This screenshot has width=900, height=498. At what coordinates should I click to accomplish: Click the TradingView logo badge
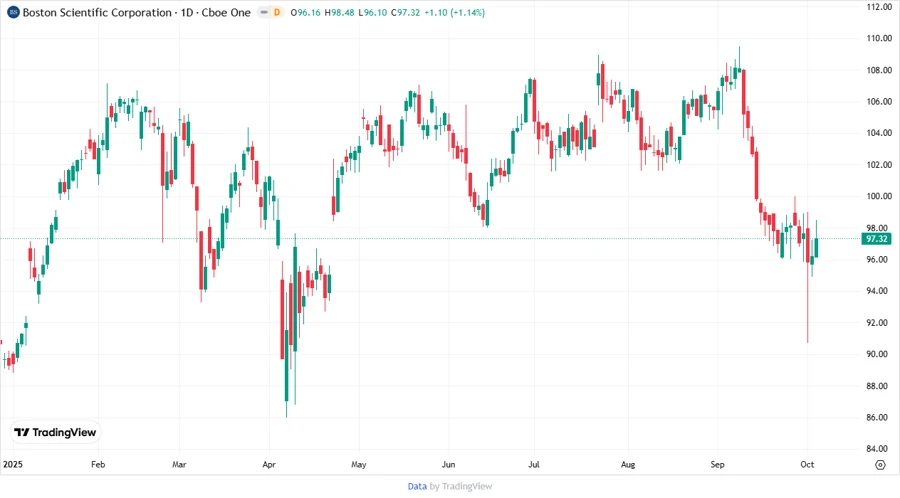(x=55, y=432)
